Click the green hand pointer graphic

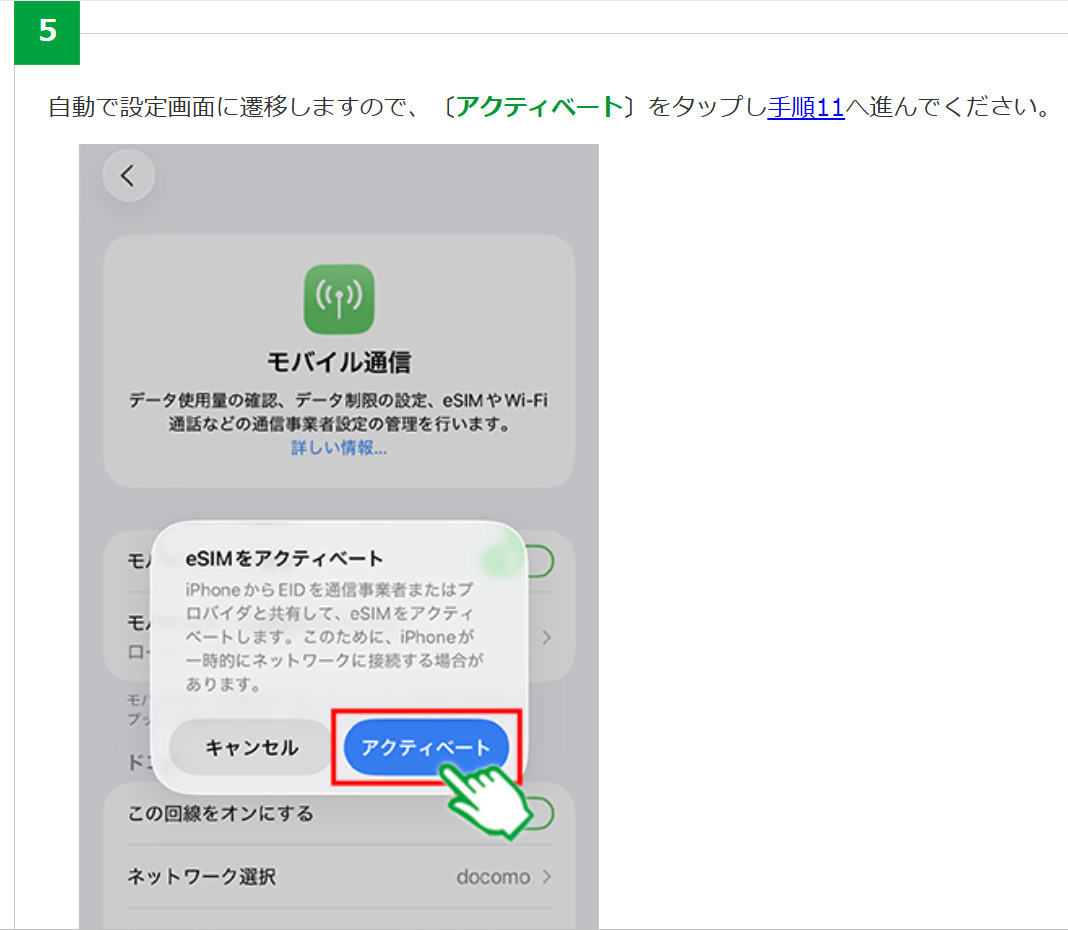click(488, 797)
